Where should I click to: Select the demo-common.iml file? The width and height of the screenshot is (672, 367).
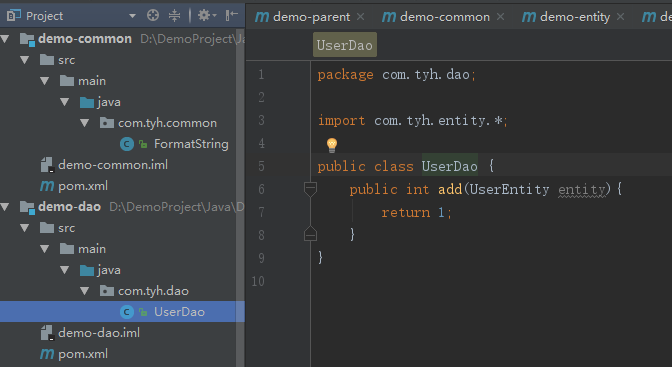(x=113, y=165)
